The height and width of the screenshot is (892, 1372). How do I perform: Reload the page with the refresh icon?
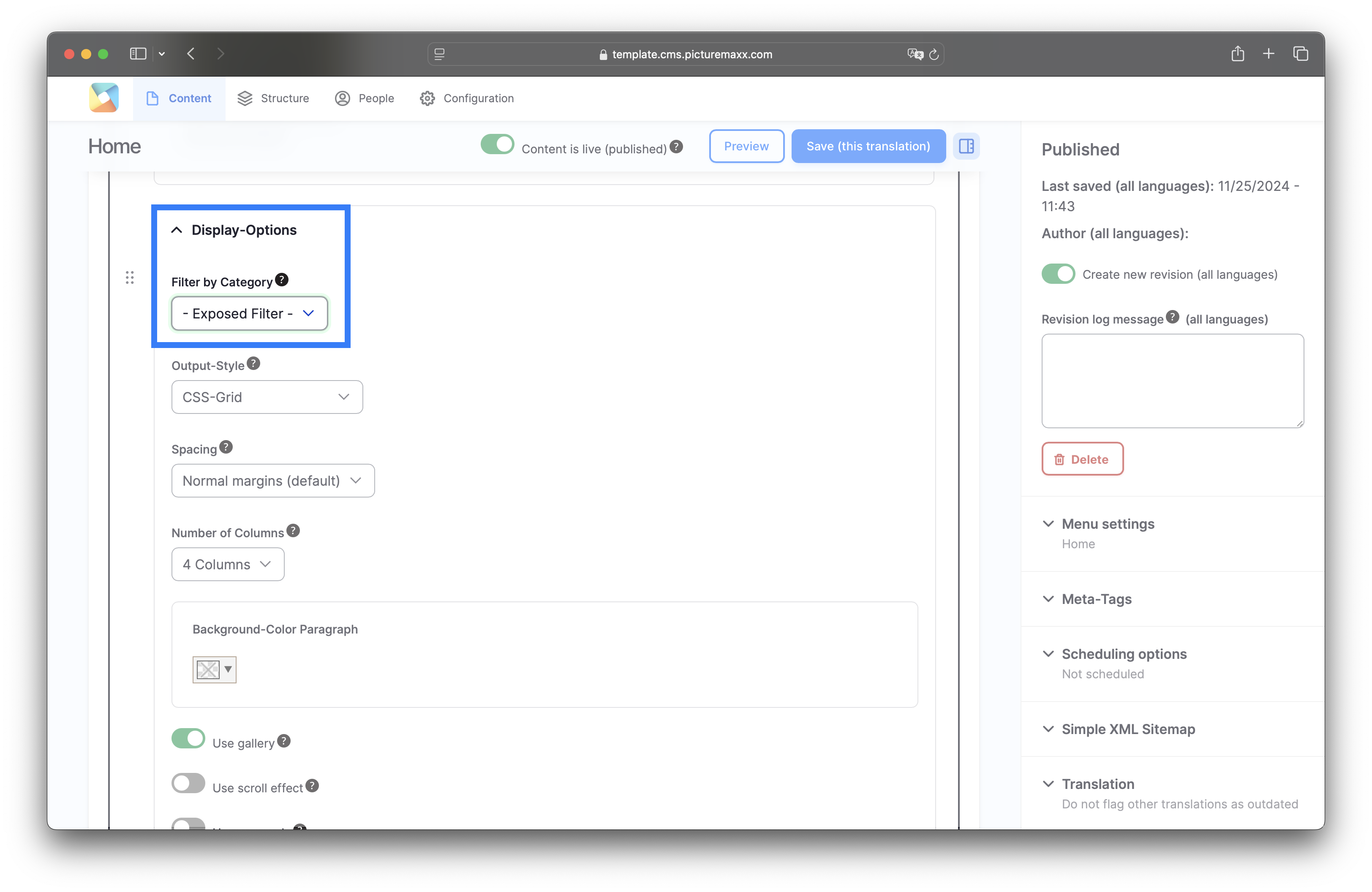[934, 54]
